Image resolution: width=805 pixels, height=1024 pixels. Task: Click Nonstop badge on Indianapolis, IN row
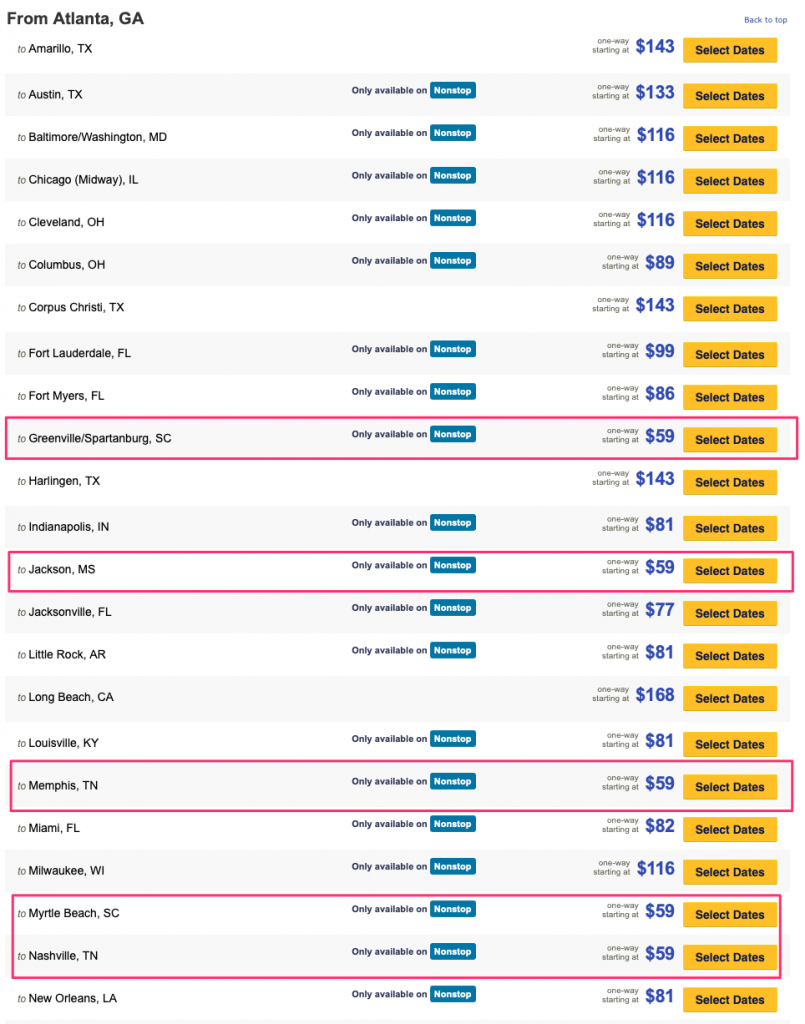(452, 523)
